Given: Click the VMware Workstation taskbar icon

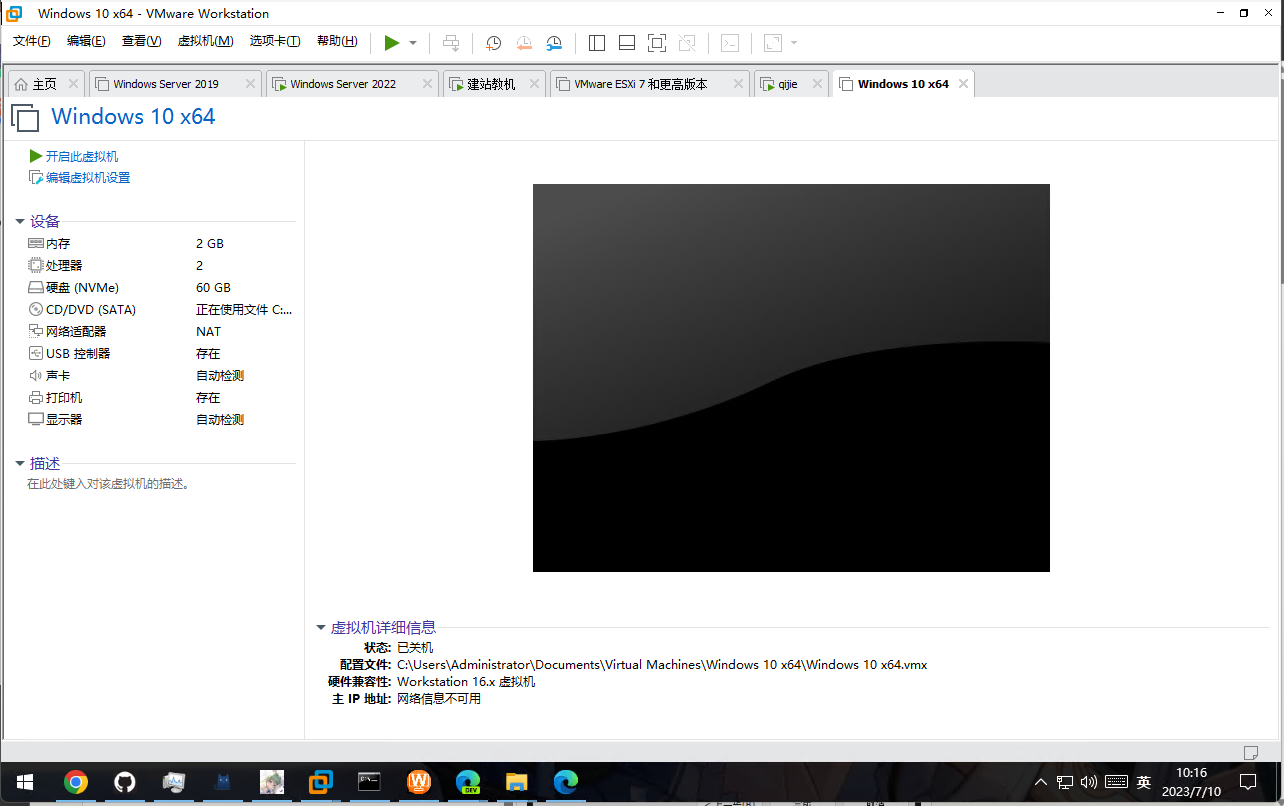Looking at the screenshot, I should click(x=321, y=782).
